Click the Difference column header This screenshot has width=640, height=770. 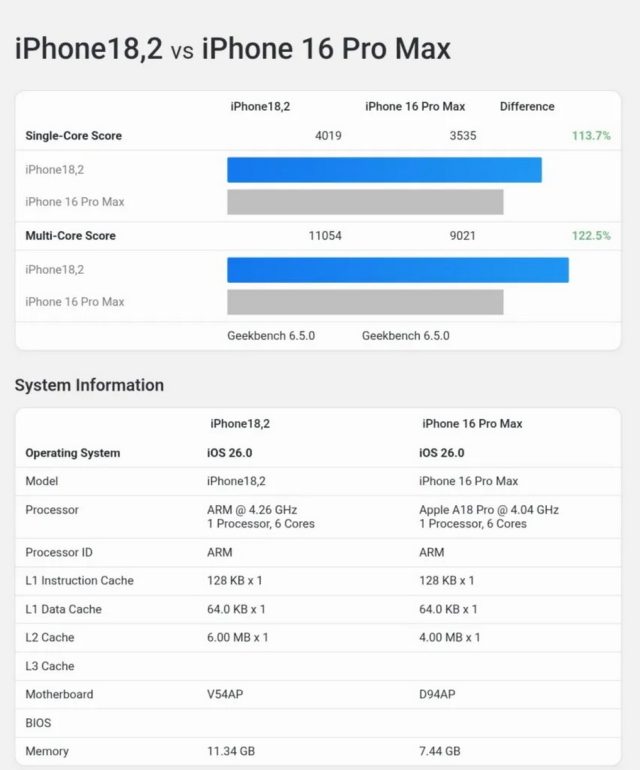[527, 107]
